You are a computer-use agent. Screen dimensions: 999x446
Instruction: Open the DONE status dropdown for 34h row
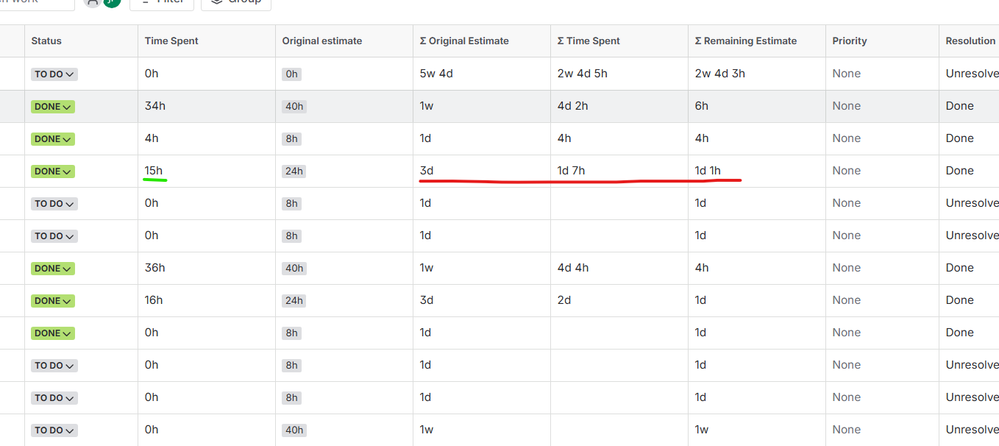53,106
